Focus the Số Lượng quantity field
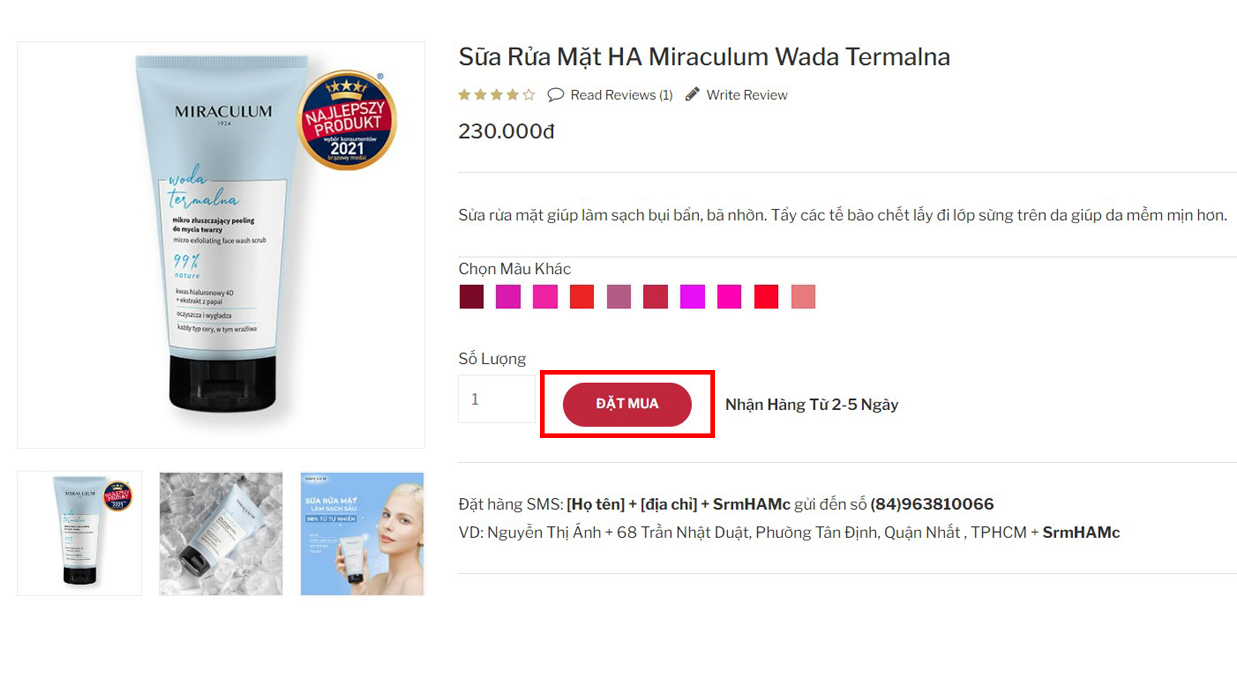 tap(497, 399)
